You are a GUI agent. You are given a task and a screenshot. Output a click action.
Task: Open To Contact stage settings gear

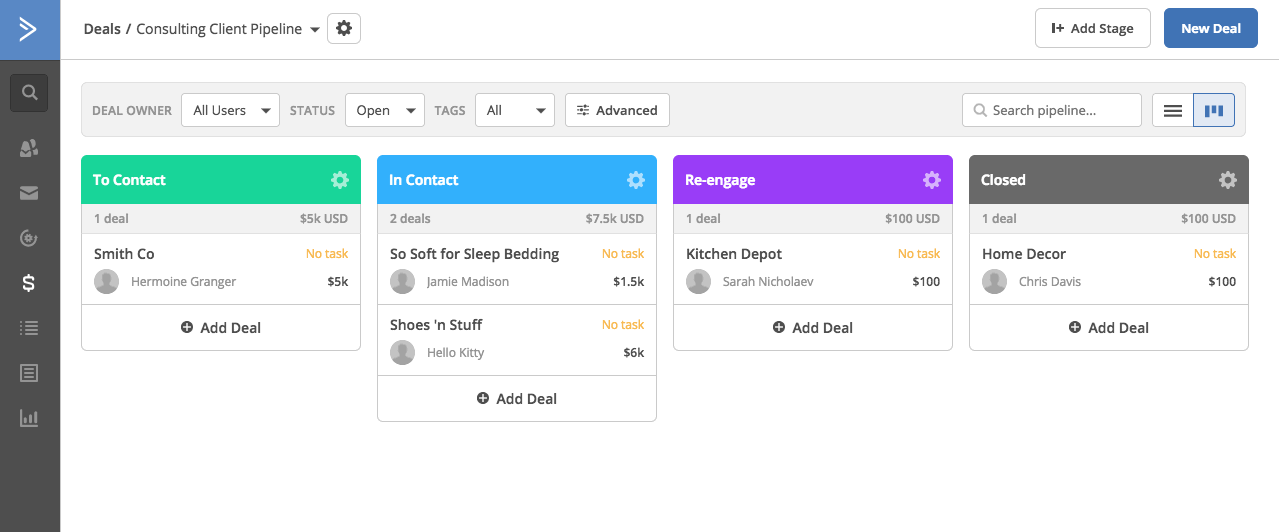tap(340, 180)
